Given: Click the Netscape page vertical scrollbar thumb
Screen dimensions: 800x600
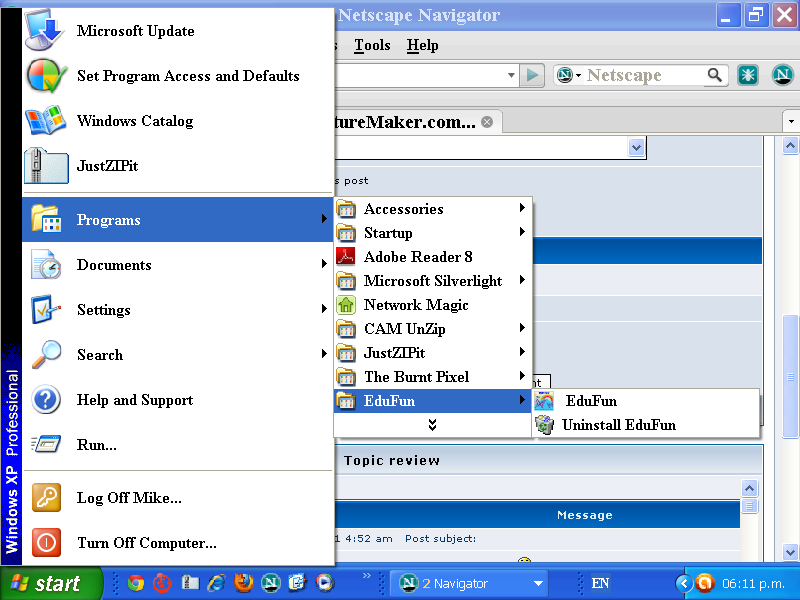Looking at the screenshot, I should [x=790, y=377].
